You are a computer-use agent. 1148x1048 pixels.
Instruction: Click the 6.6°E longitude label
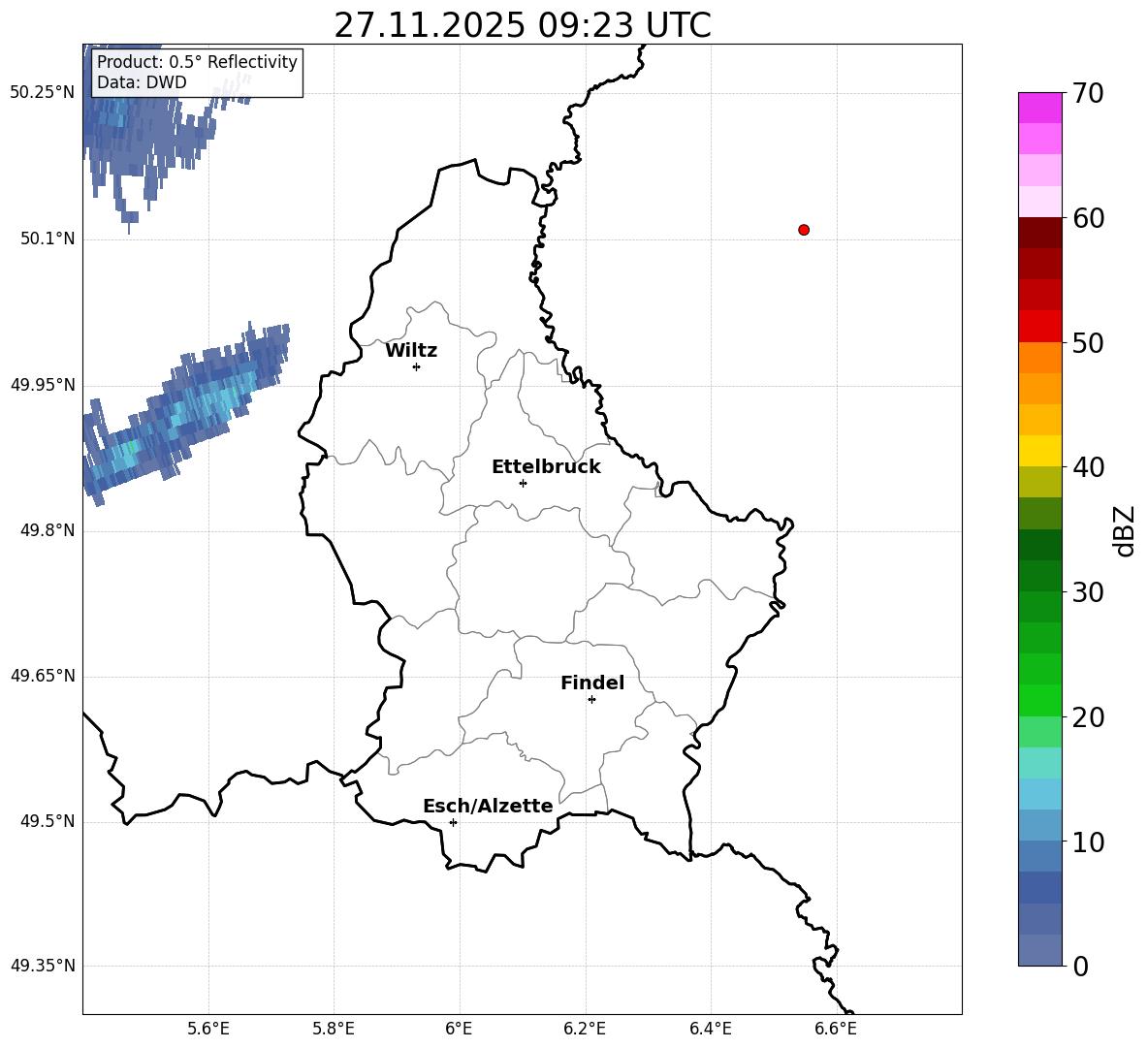click(x=836, y=1029)
